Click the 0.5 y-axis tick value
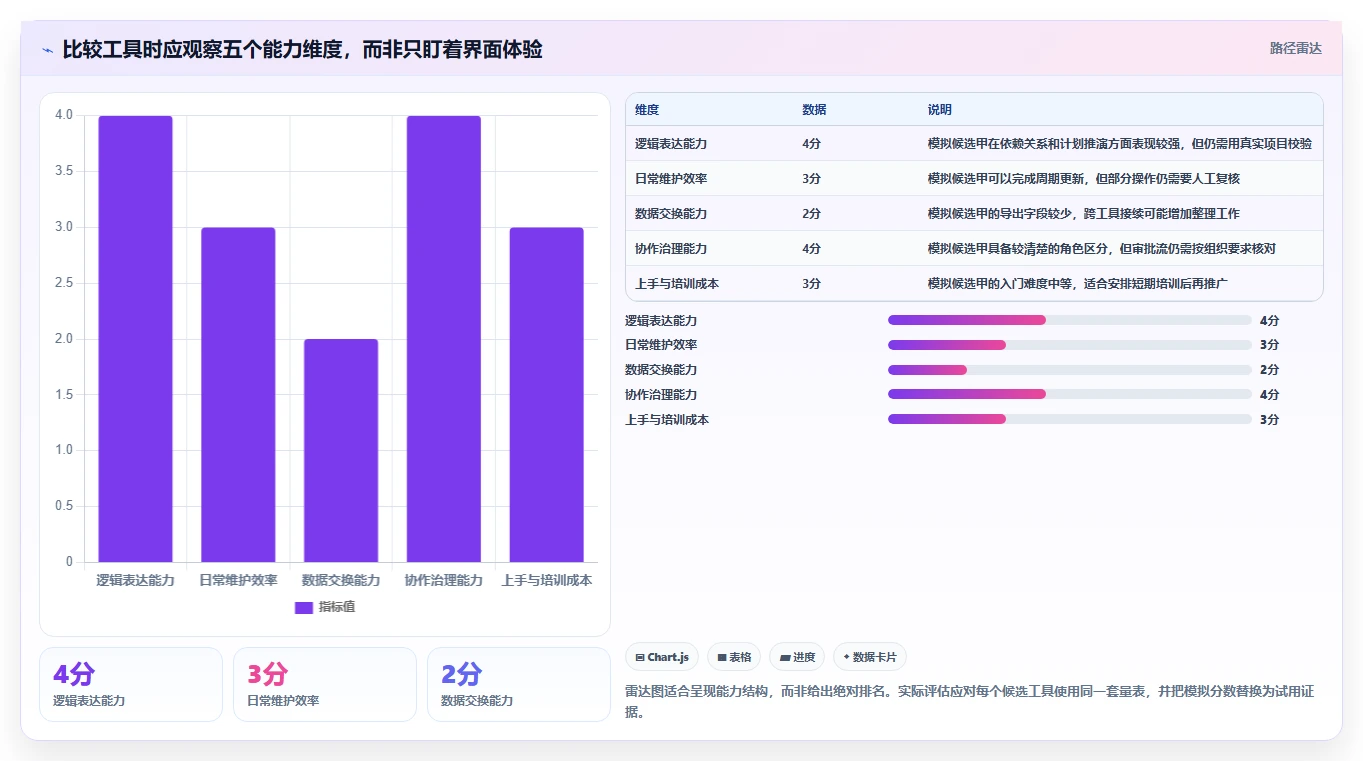The height and width of the screenshot is (761, 1363). point(64,506)
